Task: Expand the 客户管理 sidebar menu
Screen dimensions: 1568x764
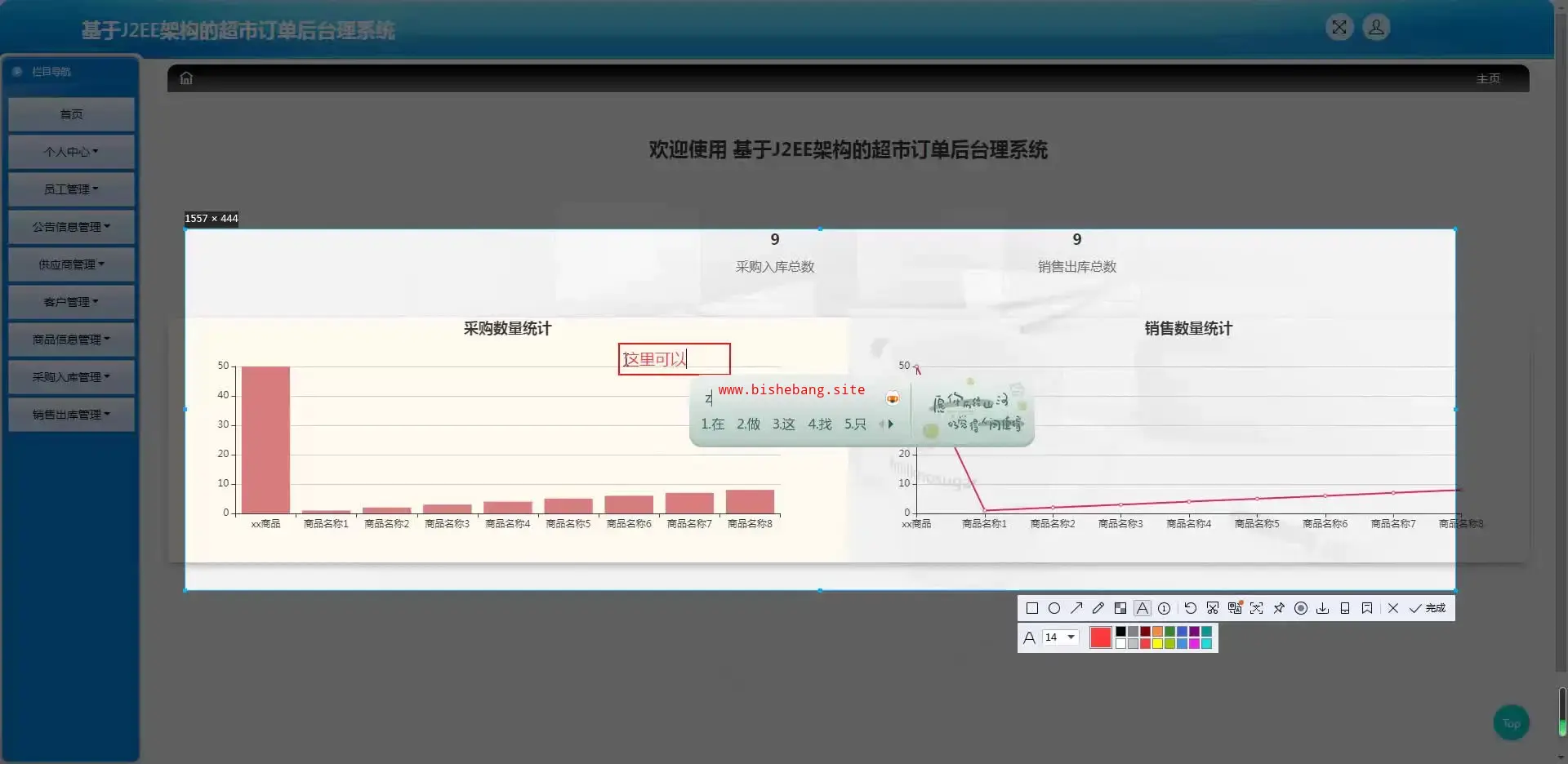Action: tap(71, 302)
